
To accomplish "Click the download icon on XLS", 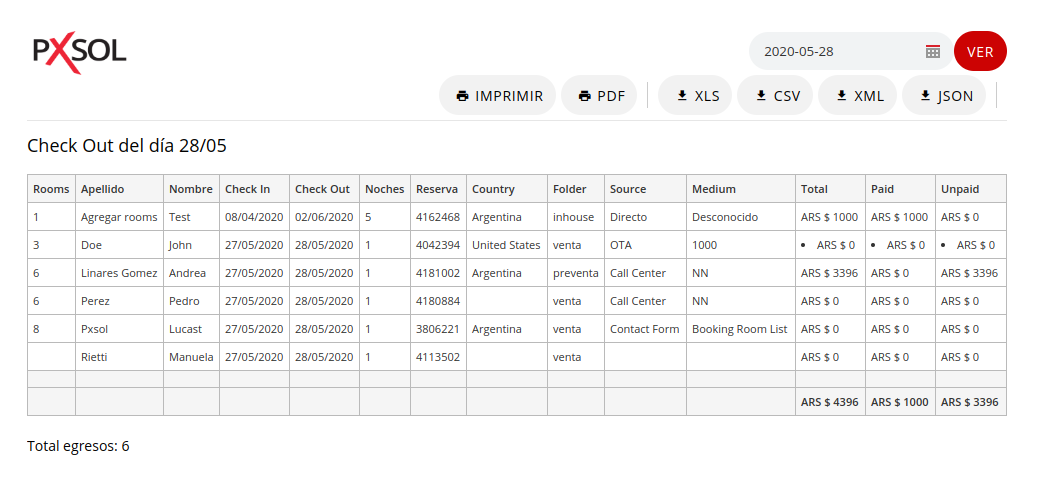I will 682,96.
